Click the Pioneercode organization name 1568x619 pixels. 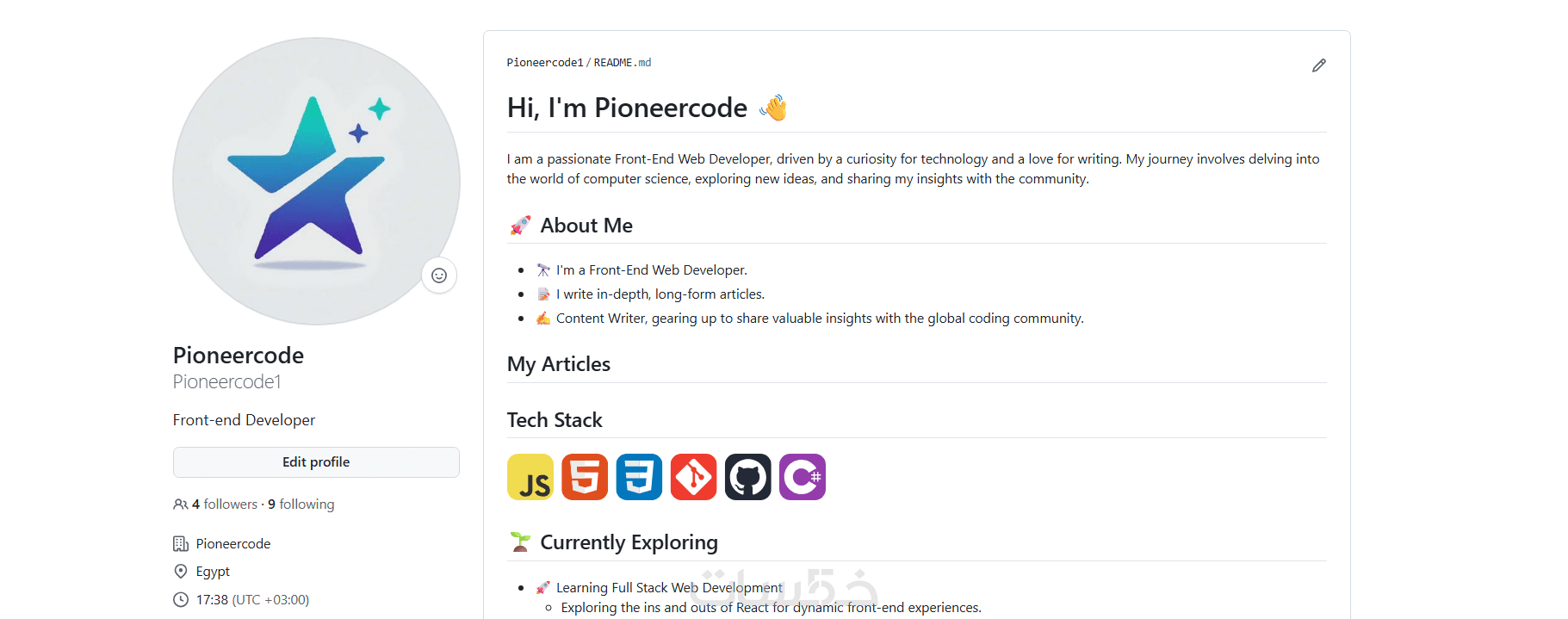232,544
